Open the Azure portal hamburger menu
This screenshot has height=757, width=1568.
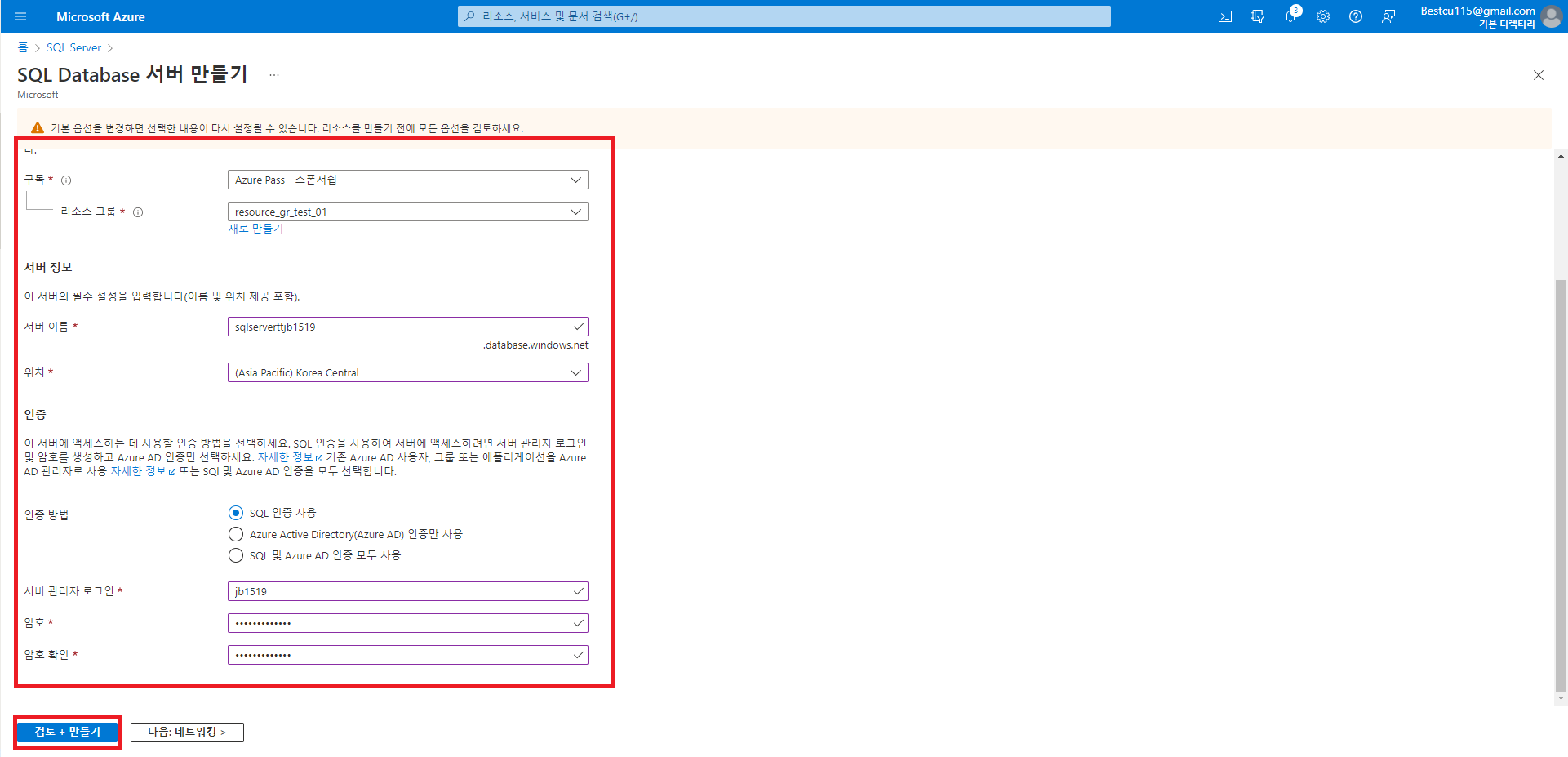click(20, 16)
